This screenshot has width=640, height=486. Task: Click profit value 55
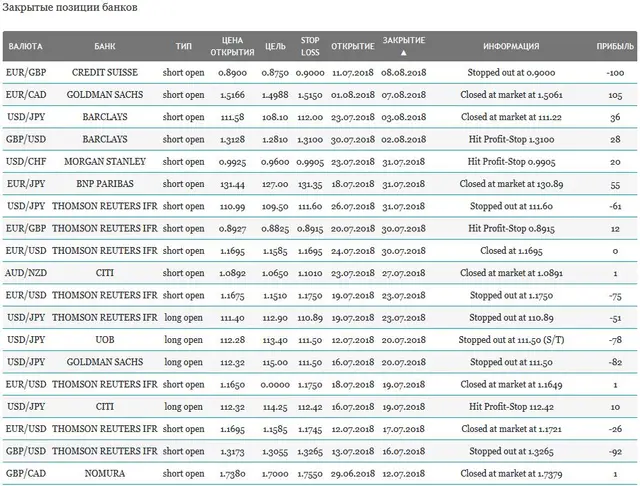(616, 184)
